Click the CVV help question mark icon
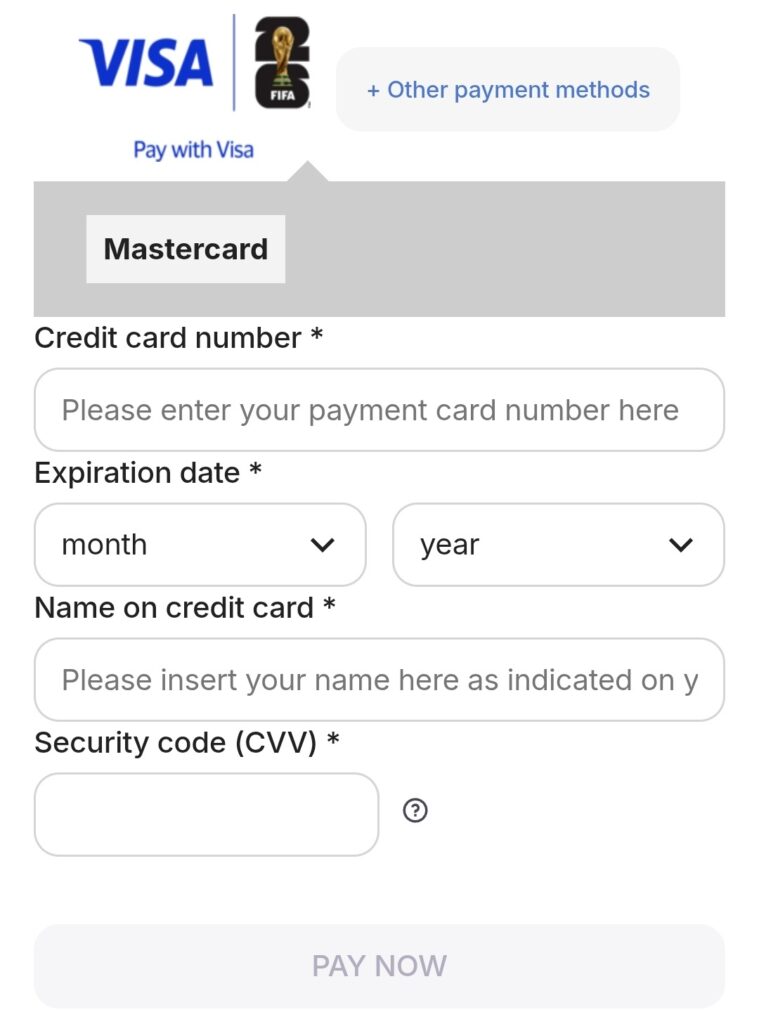Viewport: 759px width, 1024px height. click(x=415, y=811)
